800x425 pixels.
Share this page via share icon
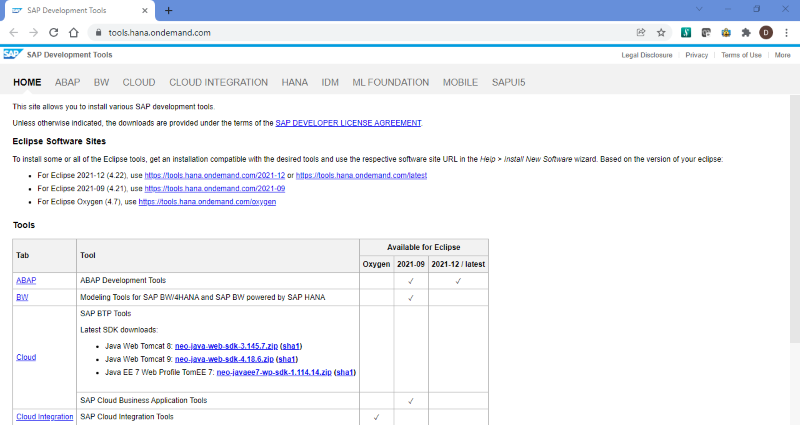(641, 33)
